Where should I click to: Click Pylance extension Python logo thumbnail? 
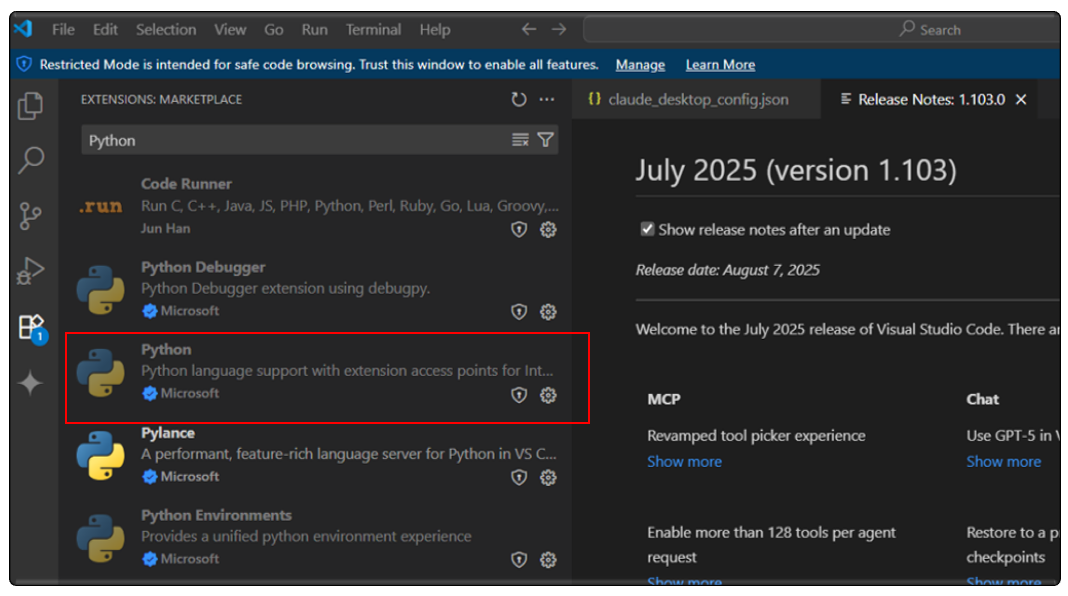coord(101,455)
